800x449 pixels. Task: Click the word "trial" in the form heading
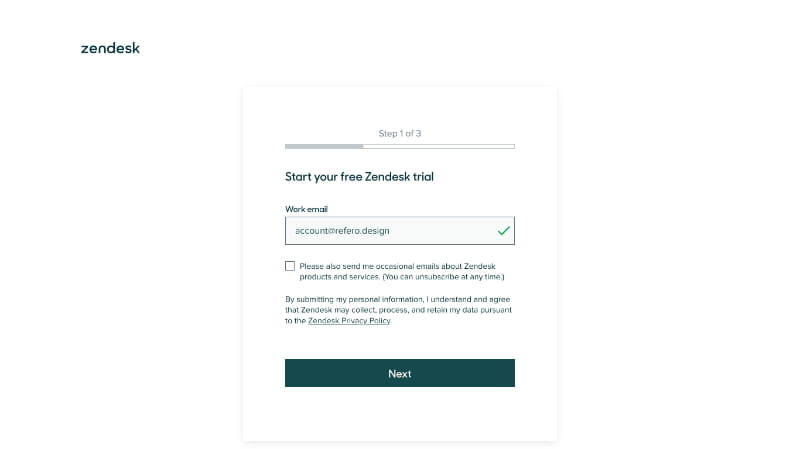point(422,177)
